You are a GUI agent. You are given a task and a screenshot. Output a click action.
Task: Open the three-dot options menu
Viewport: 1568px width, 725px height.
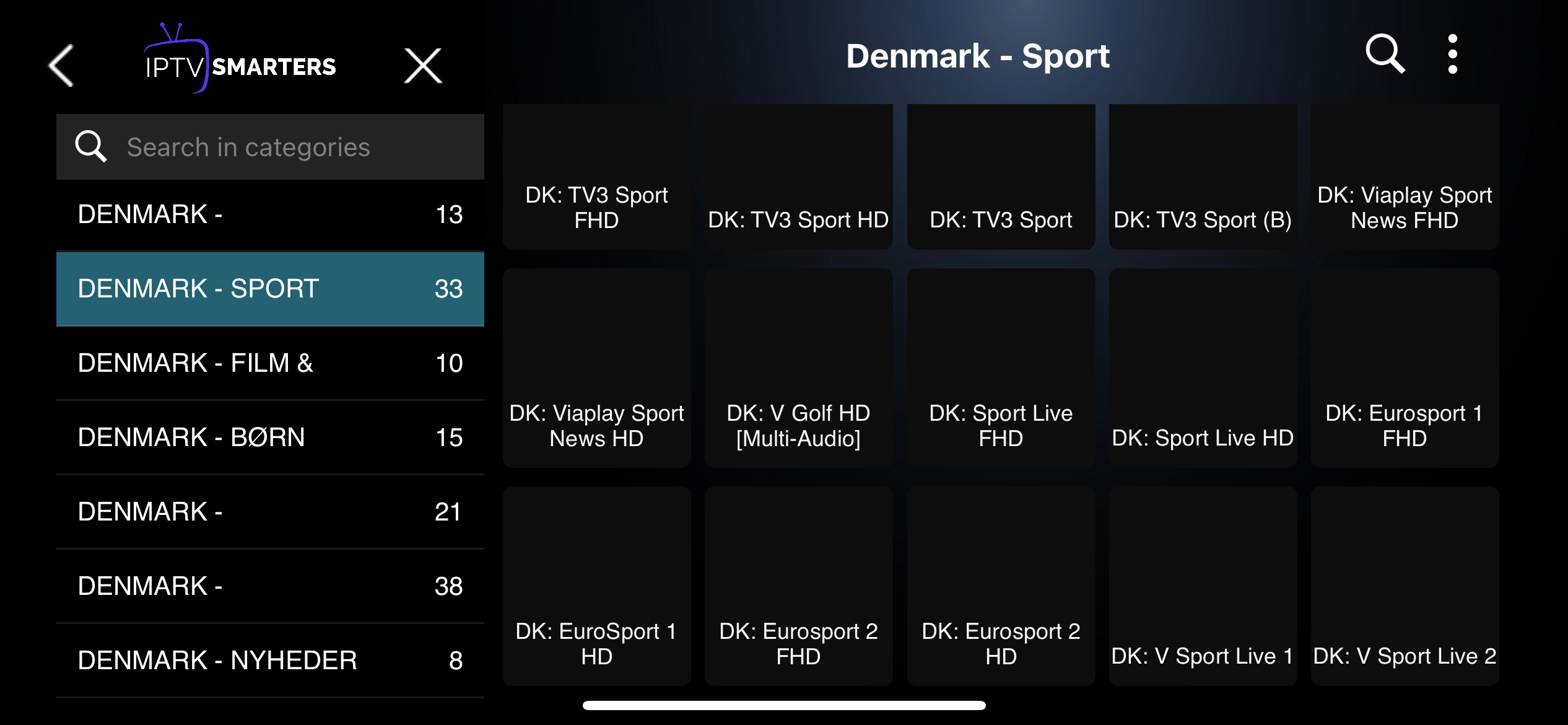click(x=1453, y=55)
